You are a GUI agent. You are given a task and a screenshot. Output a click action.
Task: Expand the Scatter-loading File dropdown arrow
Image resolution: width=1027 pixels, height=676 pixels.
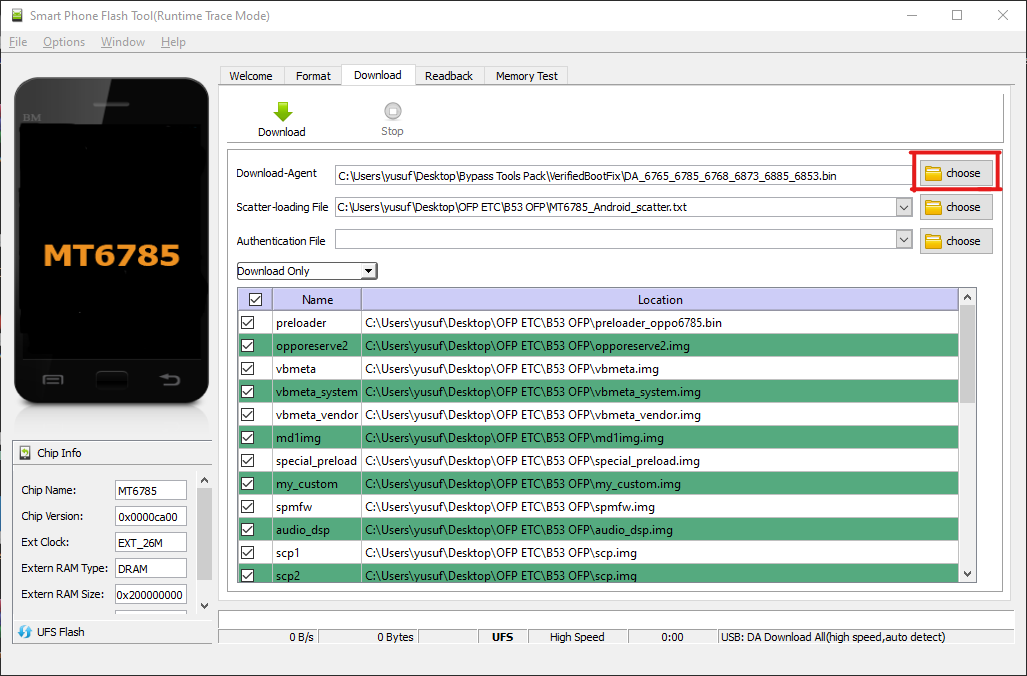904,208
